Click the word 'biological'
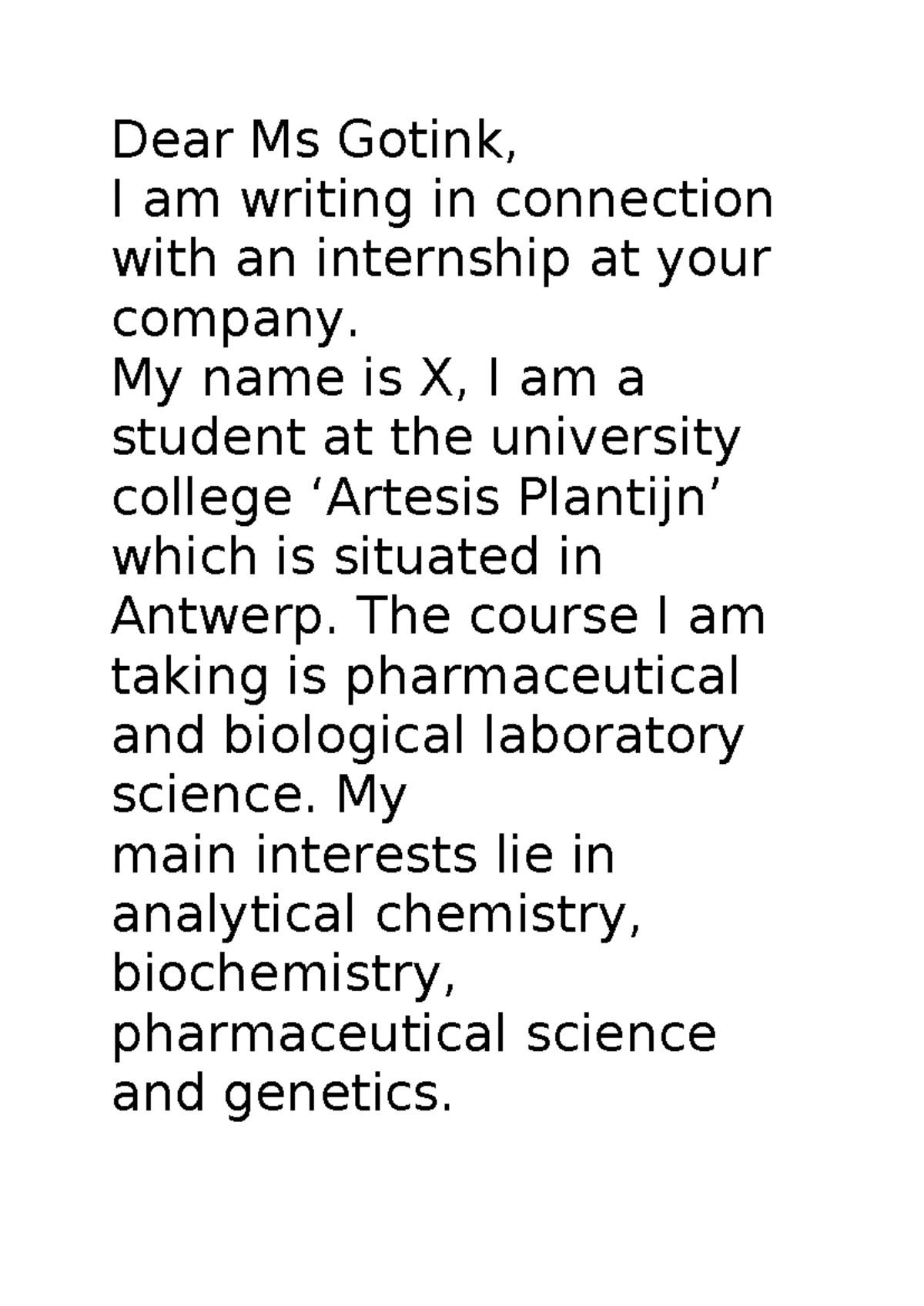 [343, 738]
